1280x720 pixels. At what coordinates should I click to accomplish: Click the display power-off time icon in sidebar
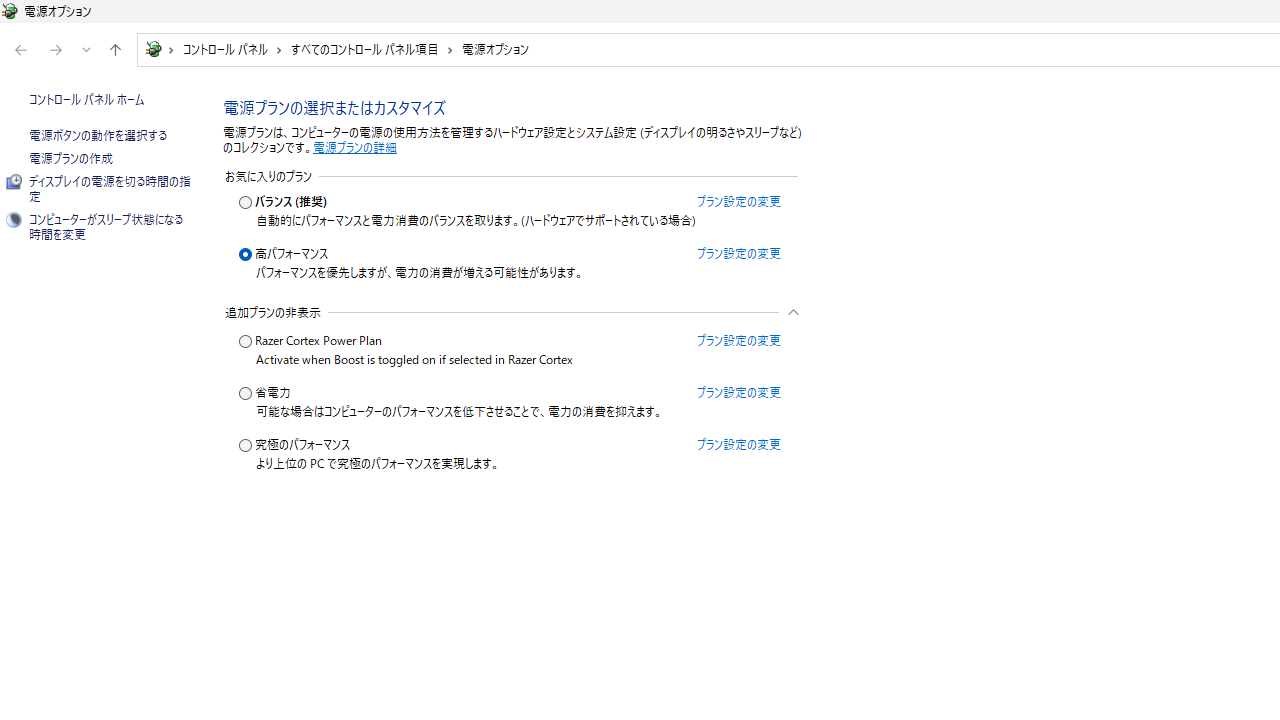click(13, 182)
